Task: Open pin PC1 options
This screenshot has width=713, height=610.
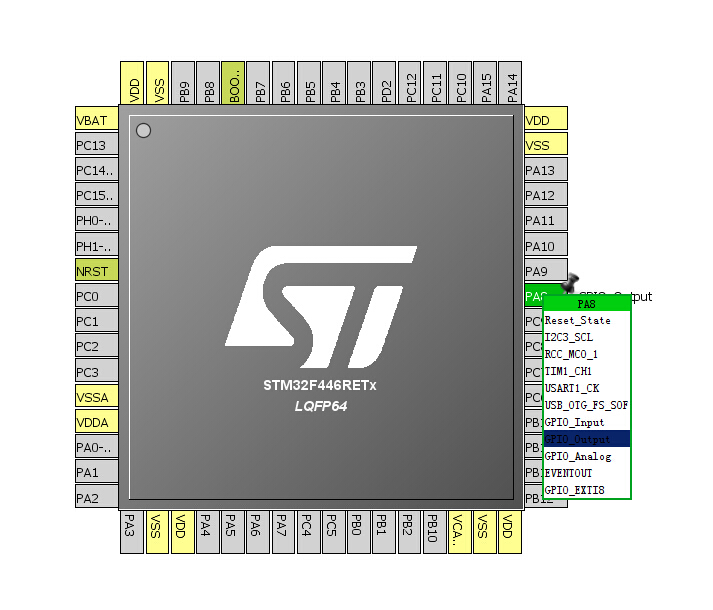Action: click(96, 322)
